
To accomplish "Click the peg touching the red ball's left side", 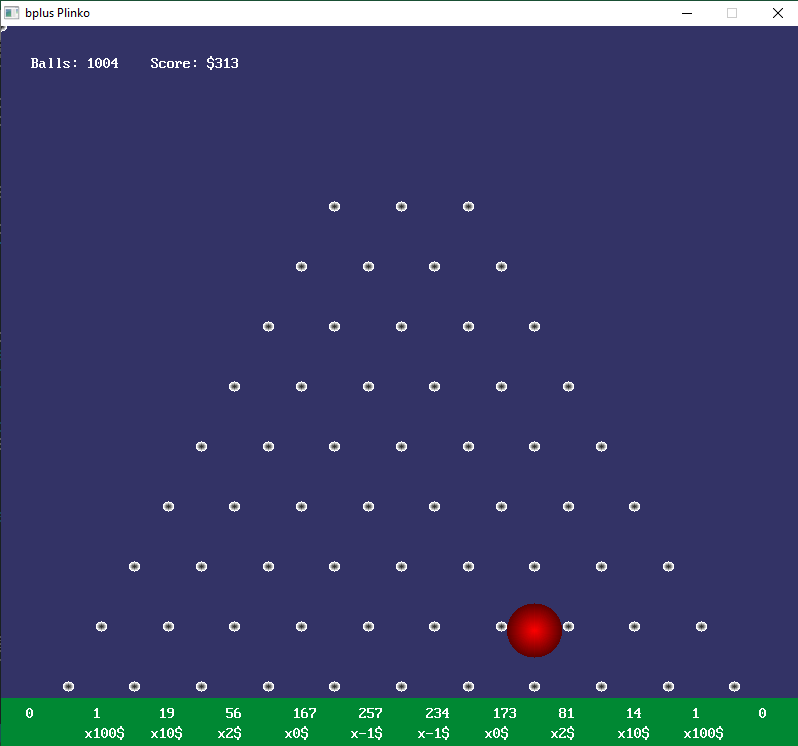I will tap(501, 626).
